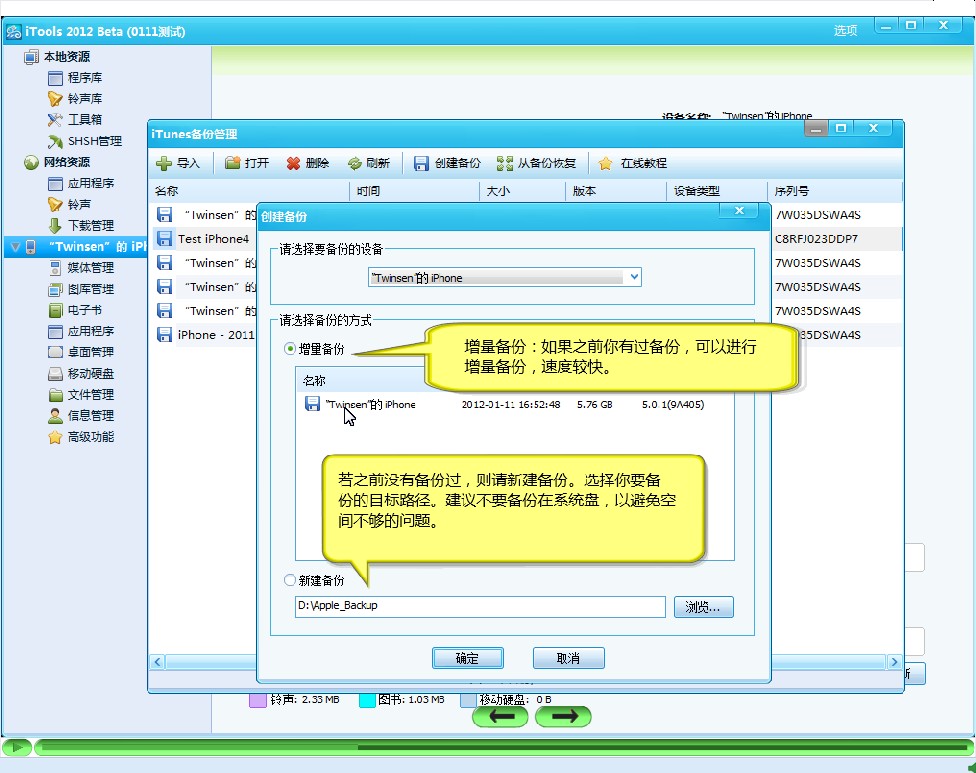Viewport: 976px width, 773px height.
Task: Select the 增量备份 incremental backup radio button
Action: pyautogui.click(x=289, y=349)
